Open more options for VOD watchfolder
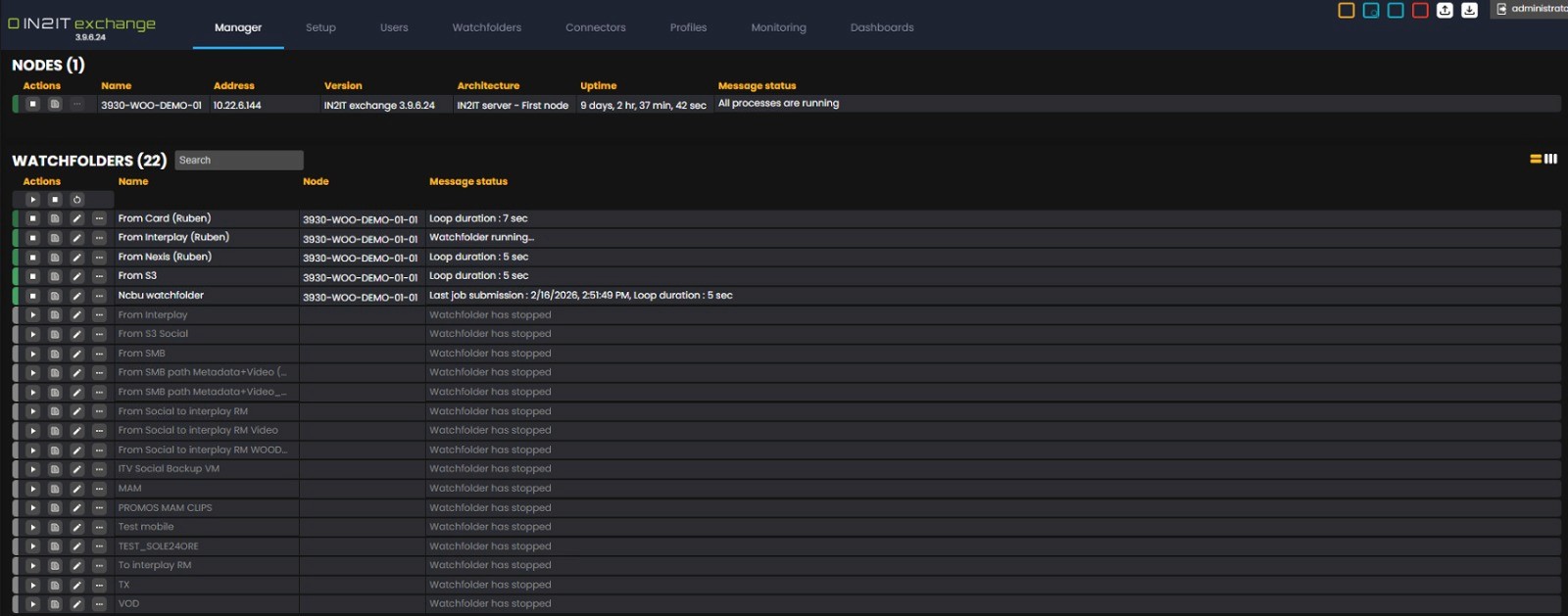1568x616 pixels. coord(99,604)
